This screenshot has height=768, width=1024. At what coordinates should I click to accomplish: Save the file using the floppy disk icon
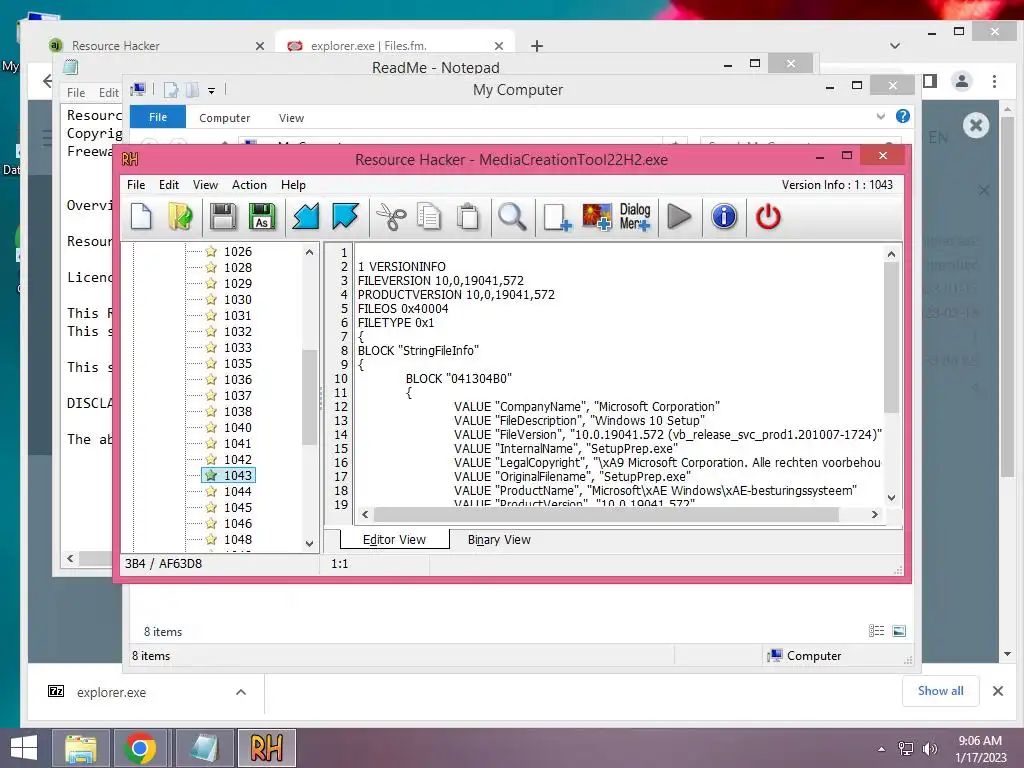[223, 217]
